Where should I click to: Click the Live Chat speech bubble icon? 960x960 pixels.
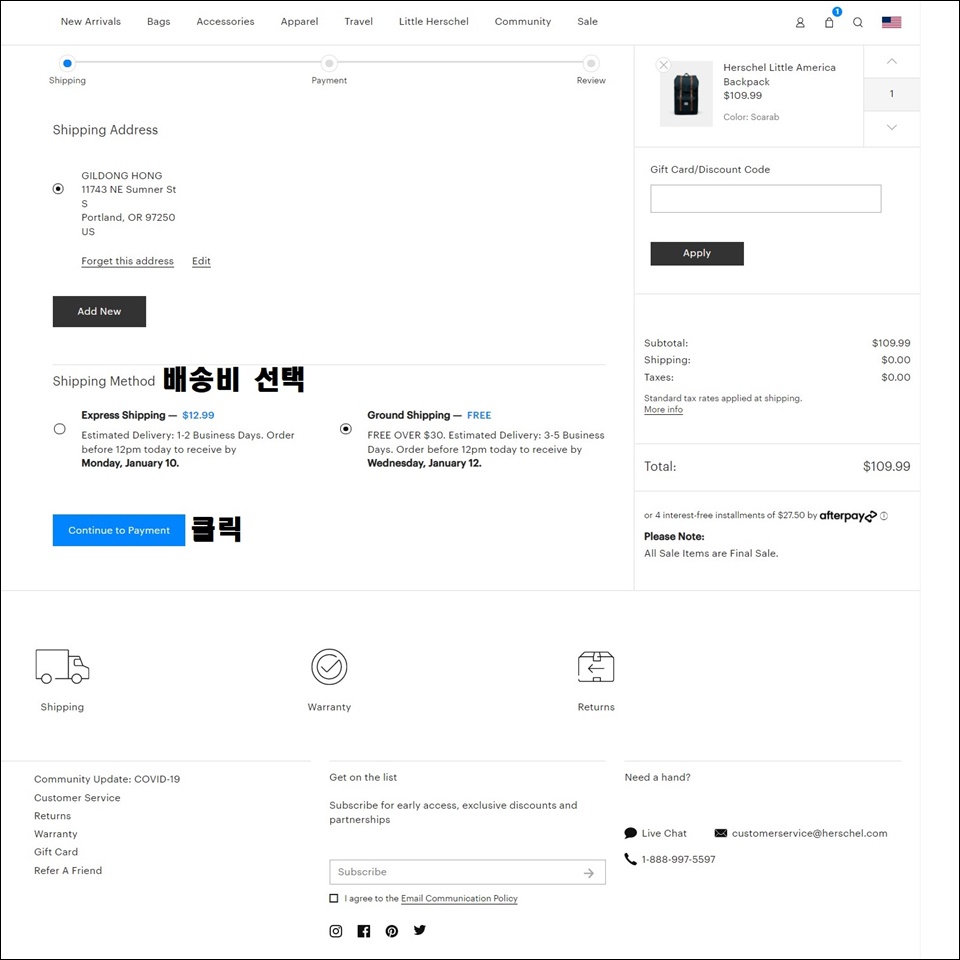630,833
